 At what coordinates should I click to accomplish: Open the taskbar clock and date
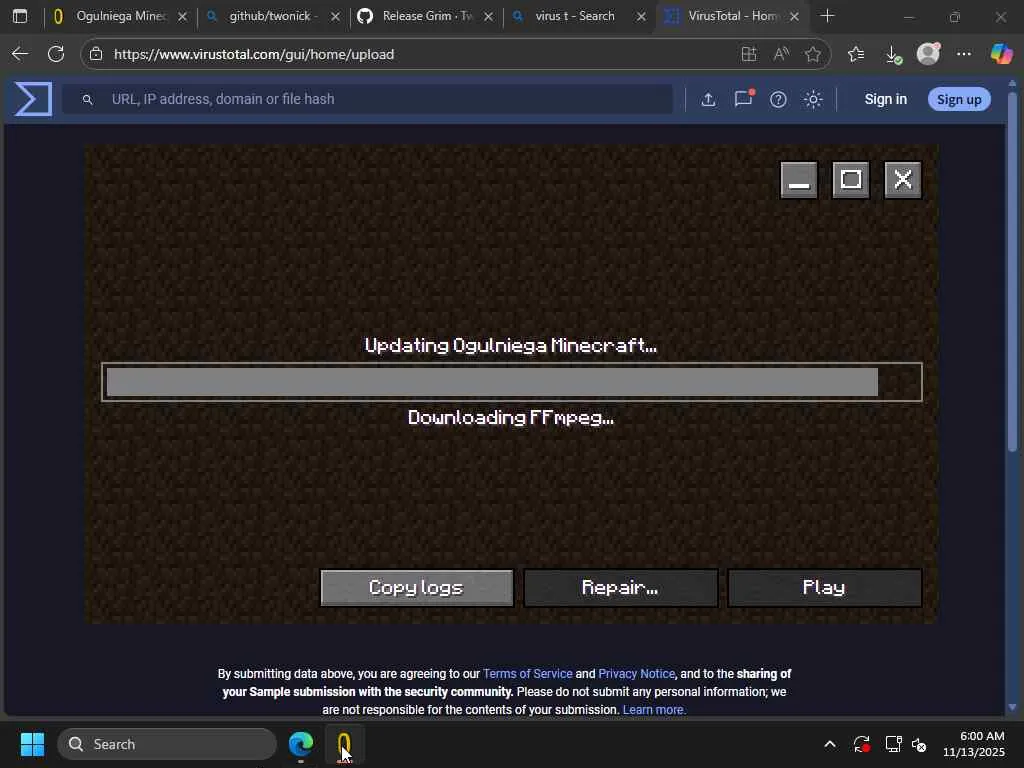[974, 744]
